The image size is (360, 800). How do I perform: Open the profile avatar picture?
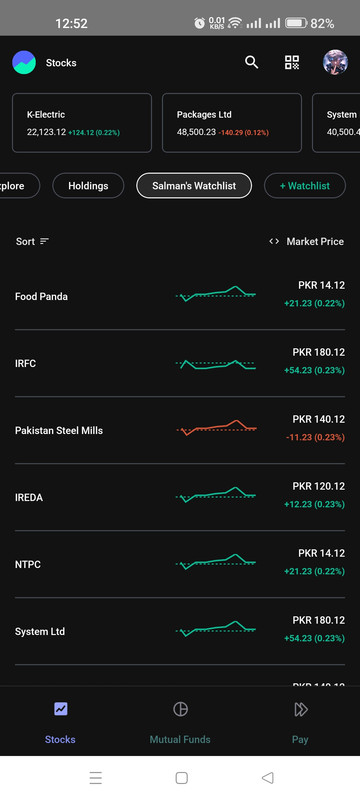click(336, 62)
